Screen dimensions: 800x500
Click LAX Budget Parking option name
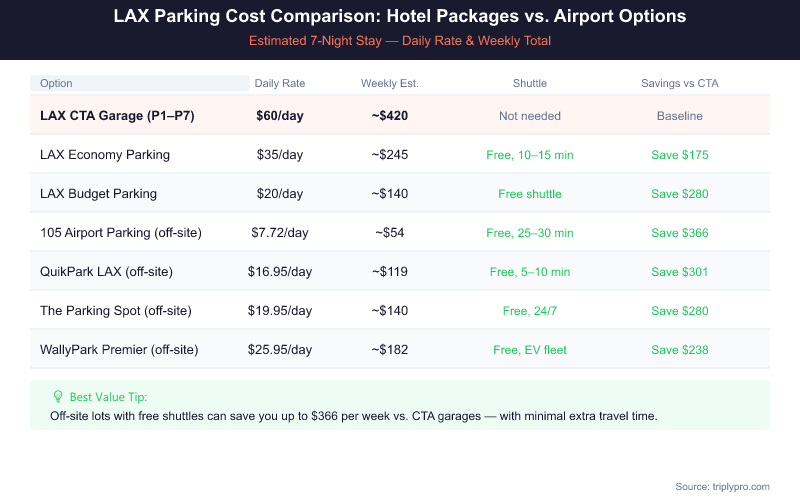(x=98, y=194)
